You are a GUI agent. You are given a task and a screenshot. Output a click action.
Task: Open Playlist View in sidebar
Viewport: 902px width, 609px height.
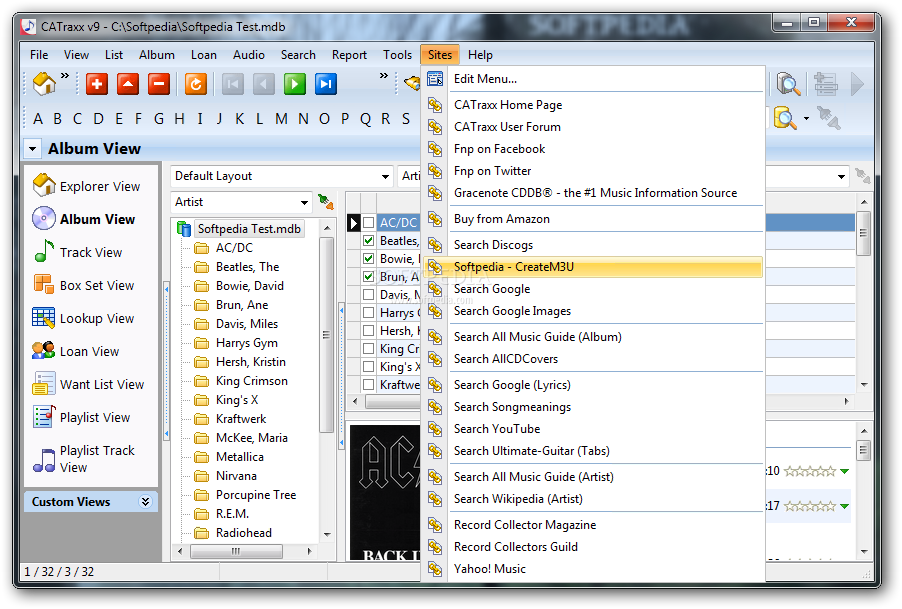[81, 417]
